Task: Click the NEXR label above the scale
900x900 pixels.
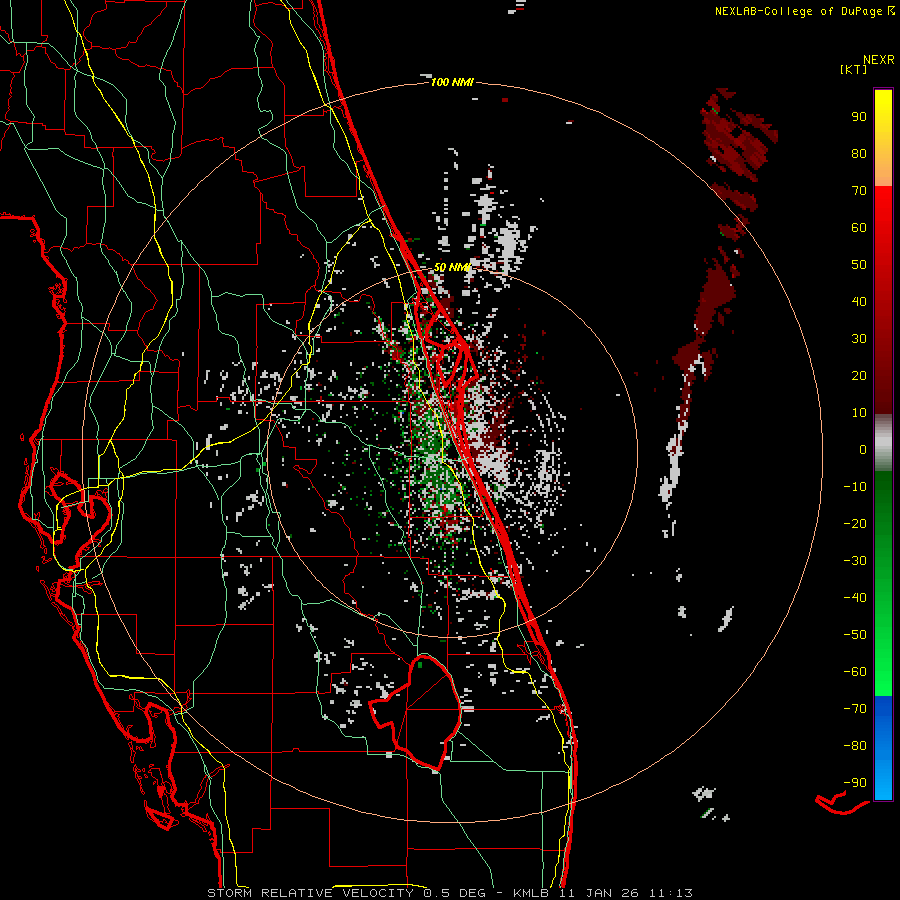Action: pyautogui.click(x=879, y=60)
